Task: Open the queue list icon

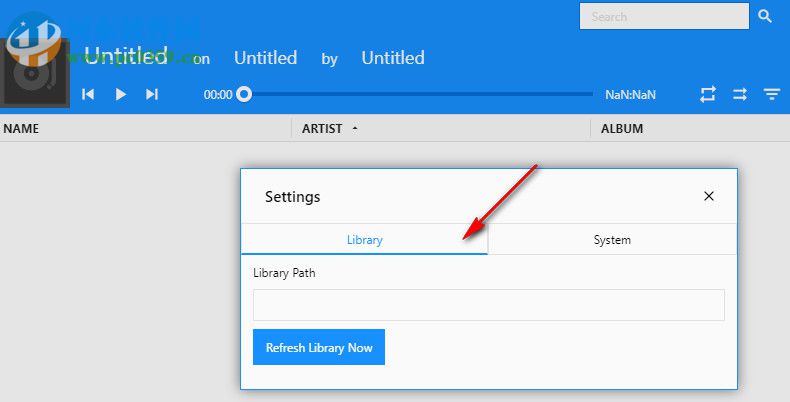Action: click(x=772, y=94)
